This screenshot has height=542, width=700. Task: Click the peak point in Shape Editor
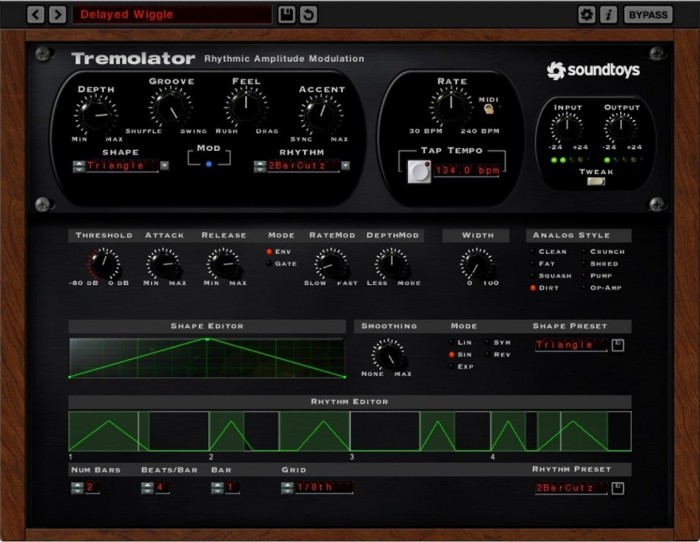207,339
